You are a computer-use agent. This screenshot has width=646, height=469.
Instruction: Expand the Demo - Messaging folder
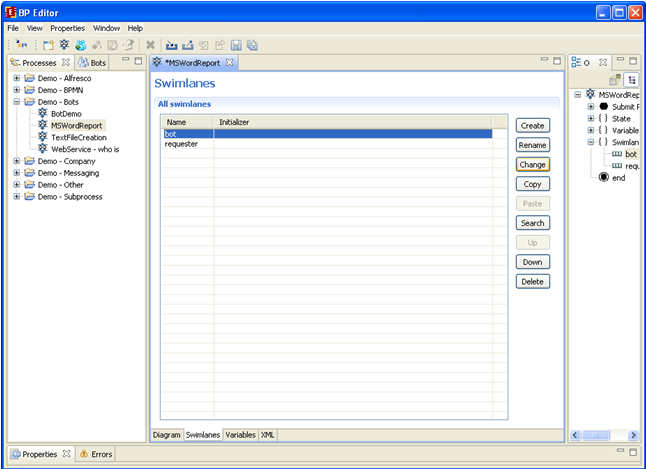point(16,173)
